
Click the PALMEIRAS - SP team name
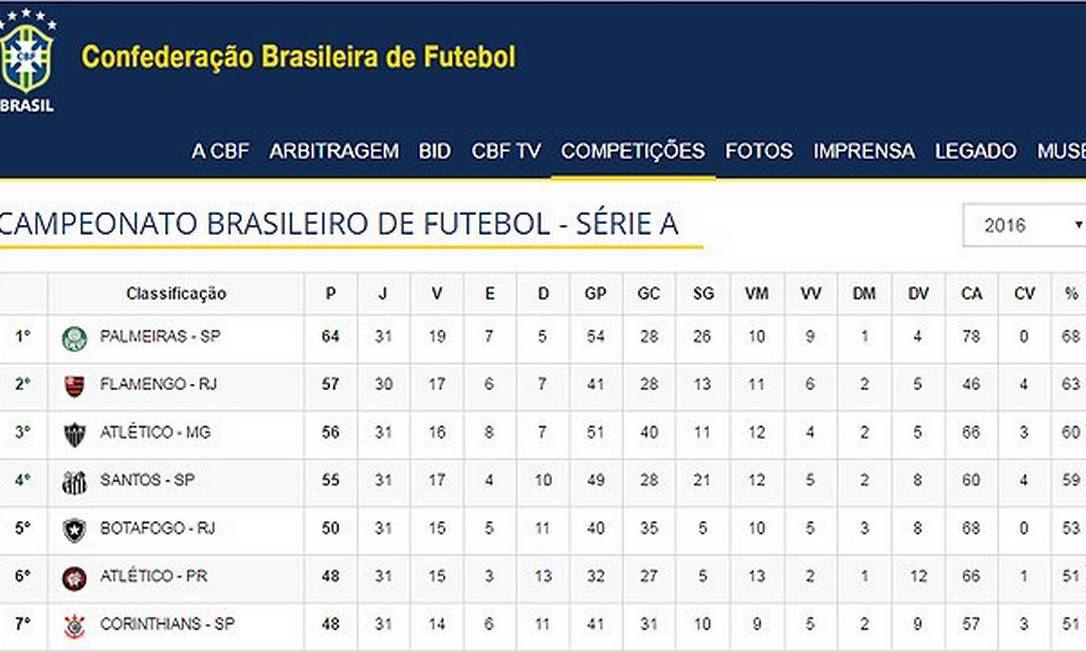[x=160, y=337]
